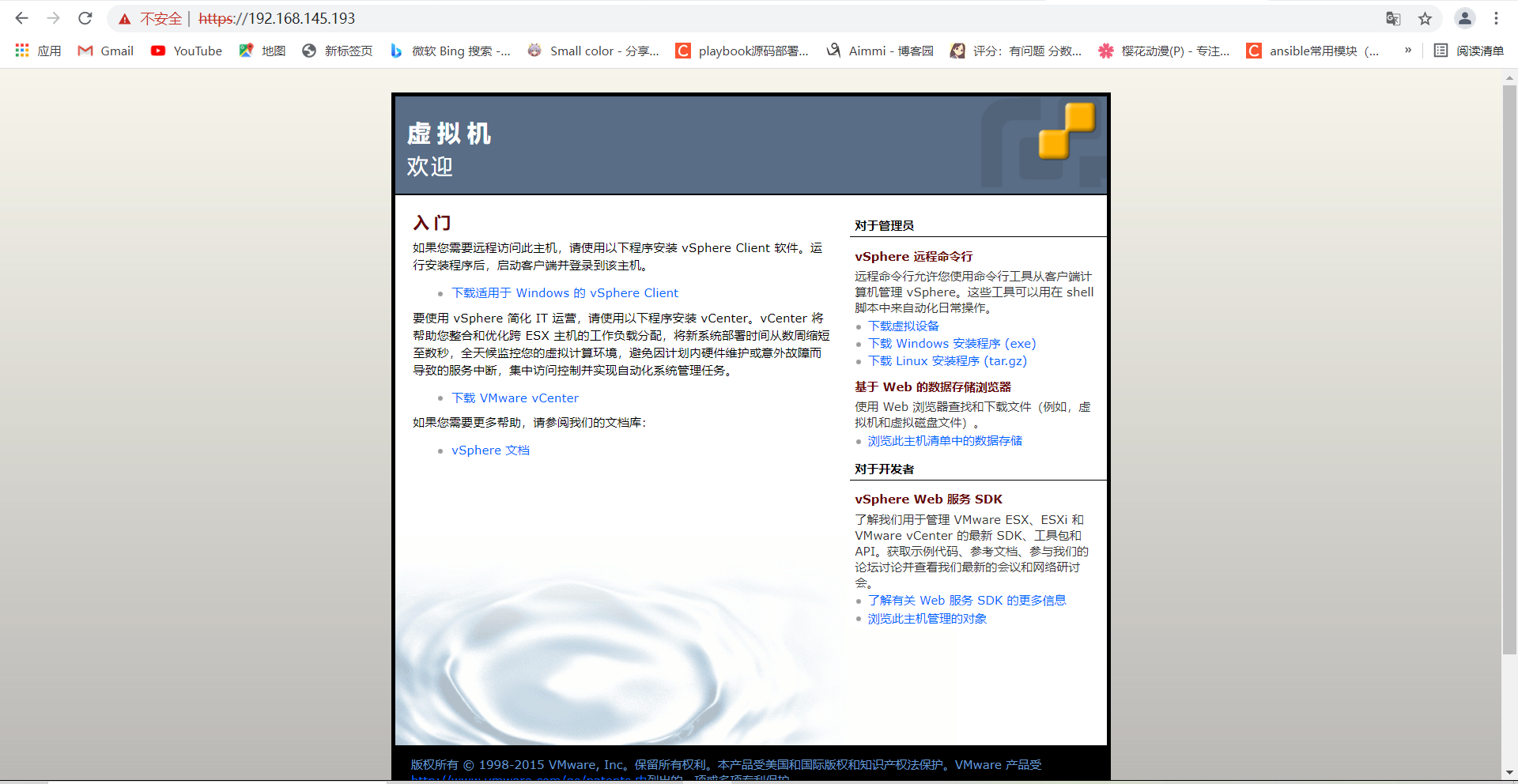The image size is (1518, 784).
Task: Open the Chrome three-dot menu
Action: (1496, 18)
